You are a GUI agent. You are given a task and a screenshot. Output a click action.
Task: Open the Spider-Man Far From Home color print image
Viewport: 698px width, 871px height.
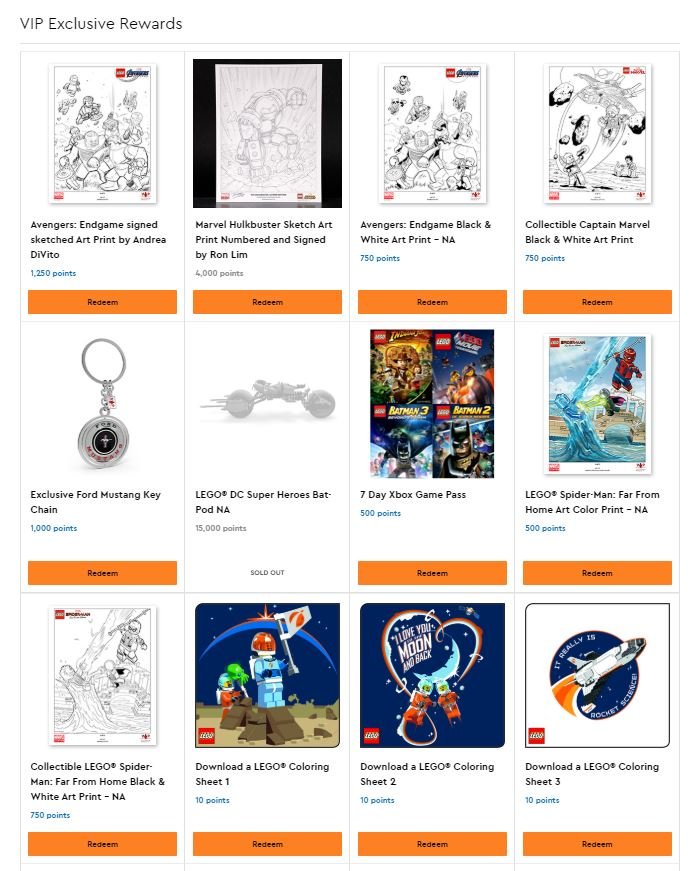click(597, 404)
